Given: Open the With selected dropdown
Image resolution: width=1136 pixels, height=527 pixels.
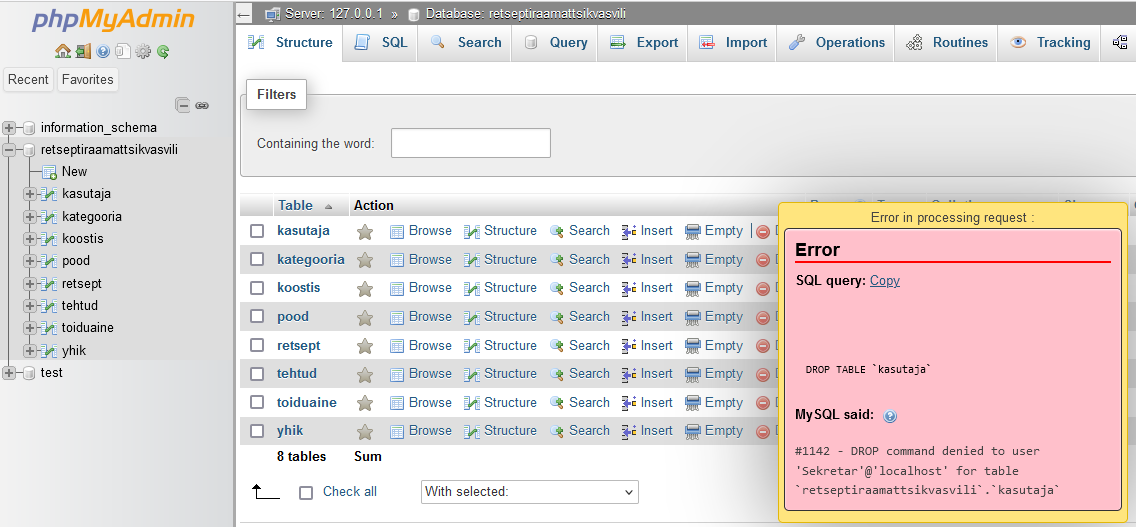Looking at the screenshot, I should [x=529, y=492].
